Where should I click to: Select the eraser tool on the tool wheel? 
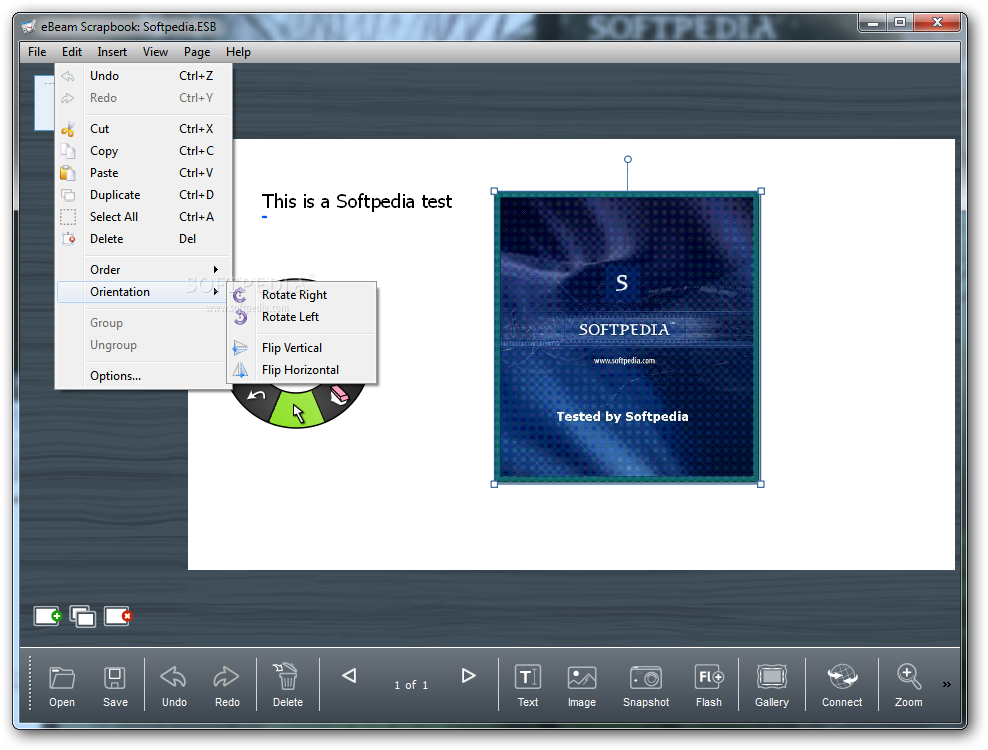coord(340,395)
